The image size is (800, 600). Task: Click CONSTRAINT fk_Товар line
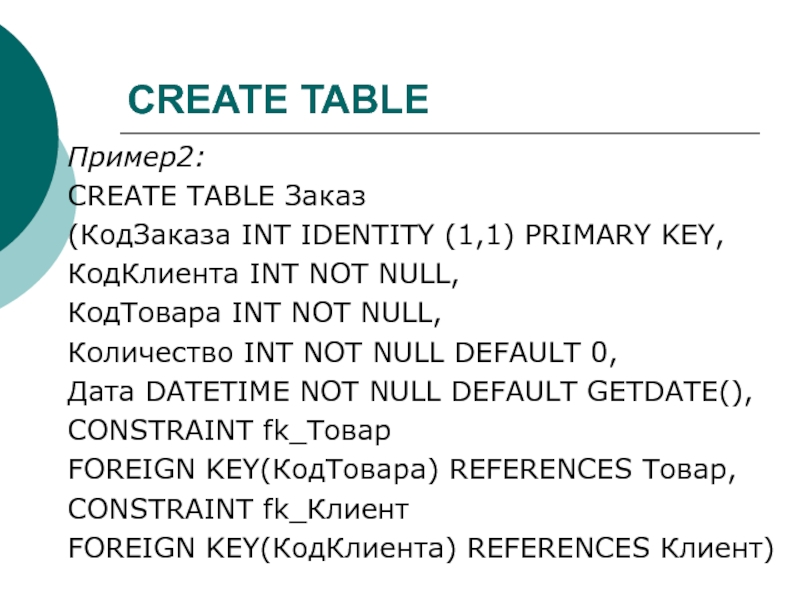coord(229,431)
